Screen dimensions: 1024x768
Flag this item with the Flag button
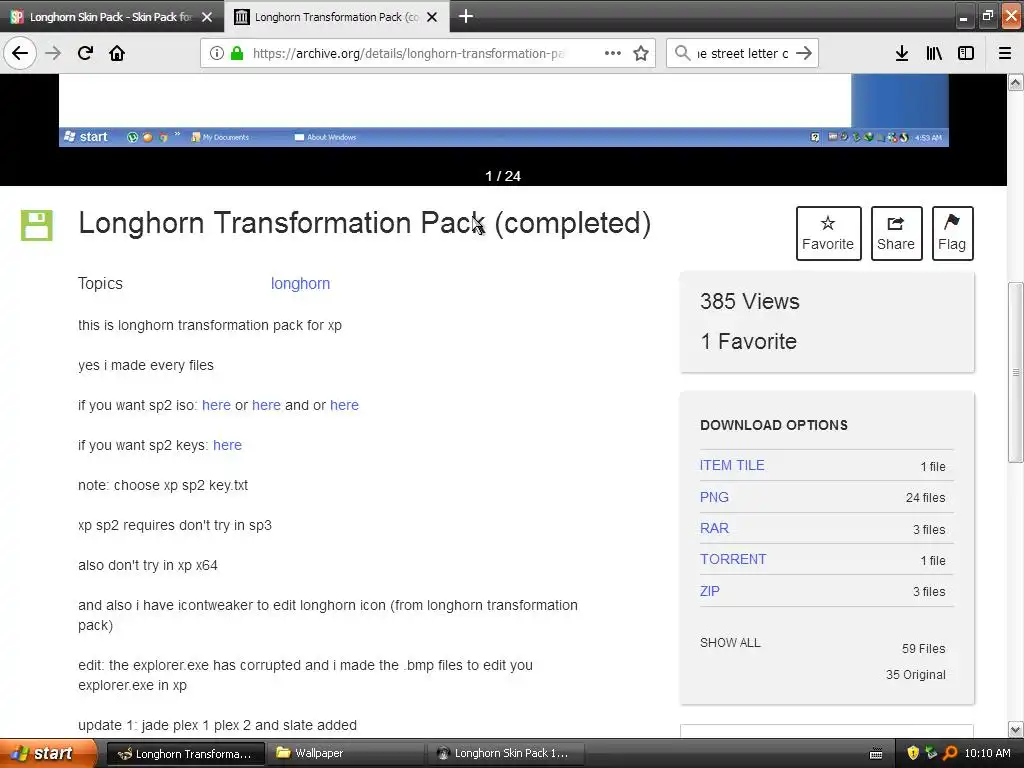click(952, 233)
